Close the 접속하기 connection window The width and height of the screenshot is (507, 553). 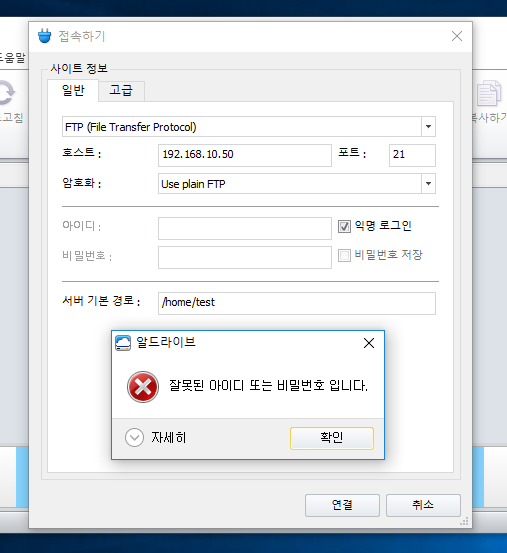pyautogui.click(x=457, y=36)
